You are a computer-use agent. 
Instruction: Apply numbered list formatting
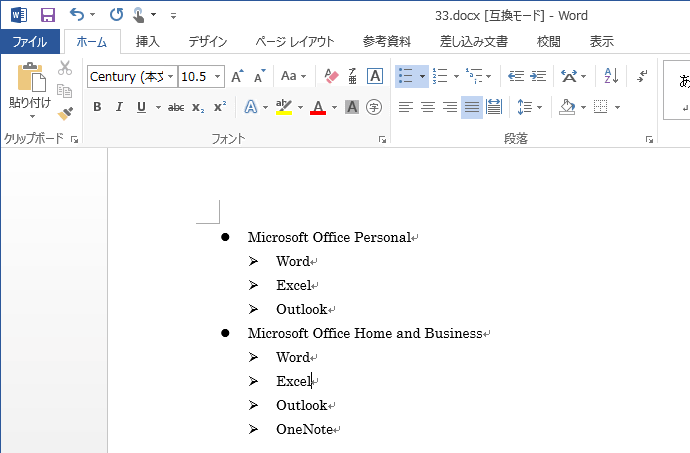pos(440,77)
